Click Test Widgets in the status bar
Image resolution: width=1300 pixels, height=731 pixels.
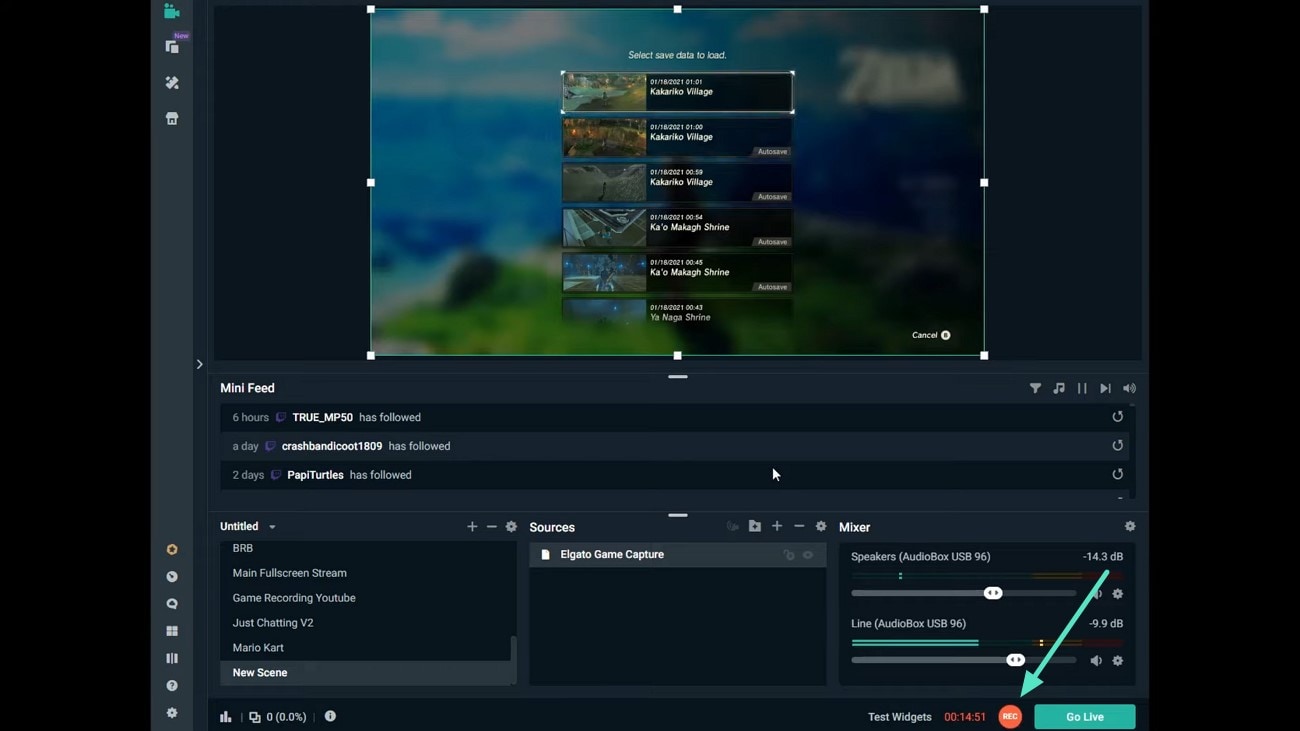click(x=899, y=717)
